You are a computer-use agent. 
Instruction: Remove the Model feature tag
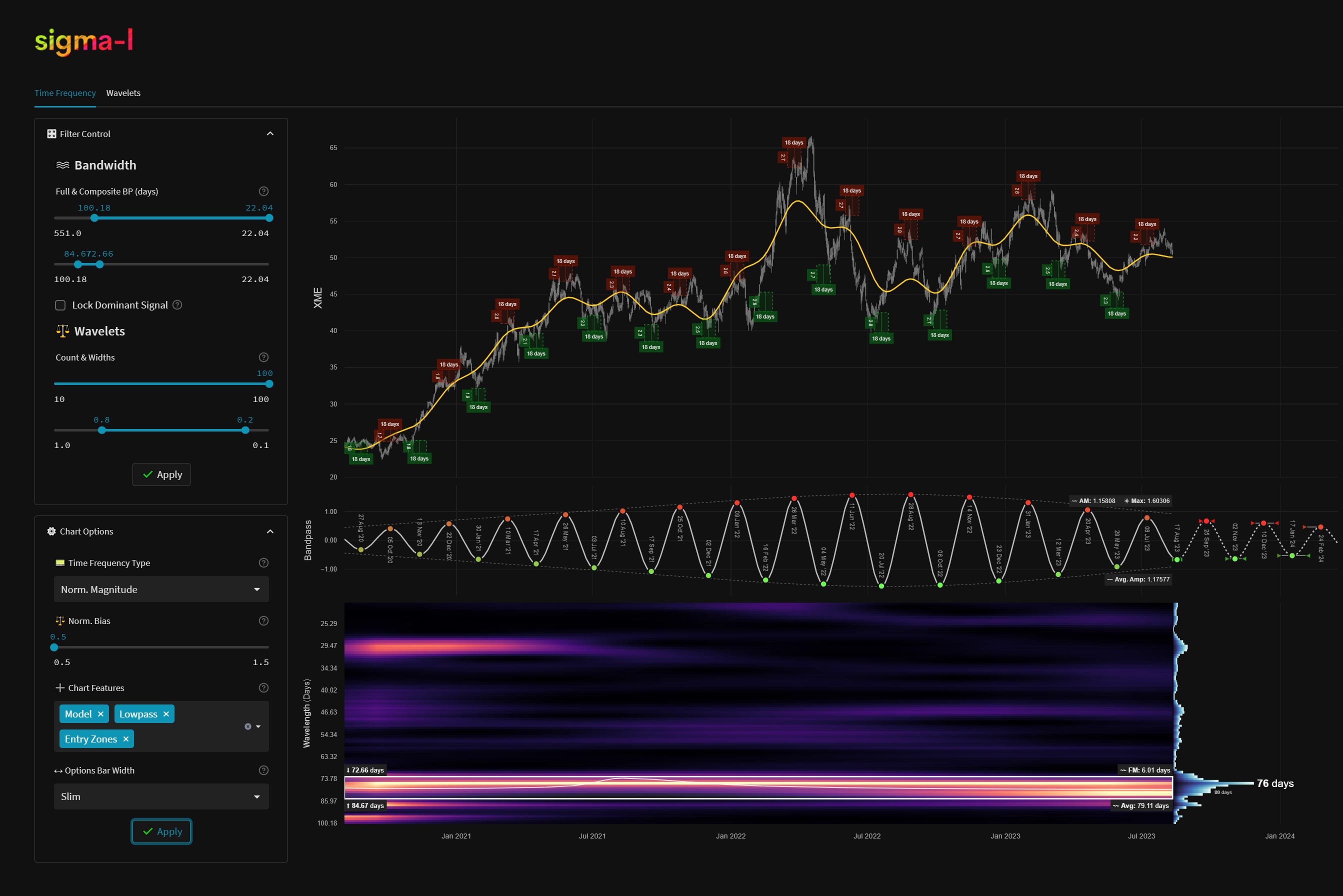tap(100, 714)
